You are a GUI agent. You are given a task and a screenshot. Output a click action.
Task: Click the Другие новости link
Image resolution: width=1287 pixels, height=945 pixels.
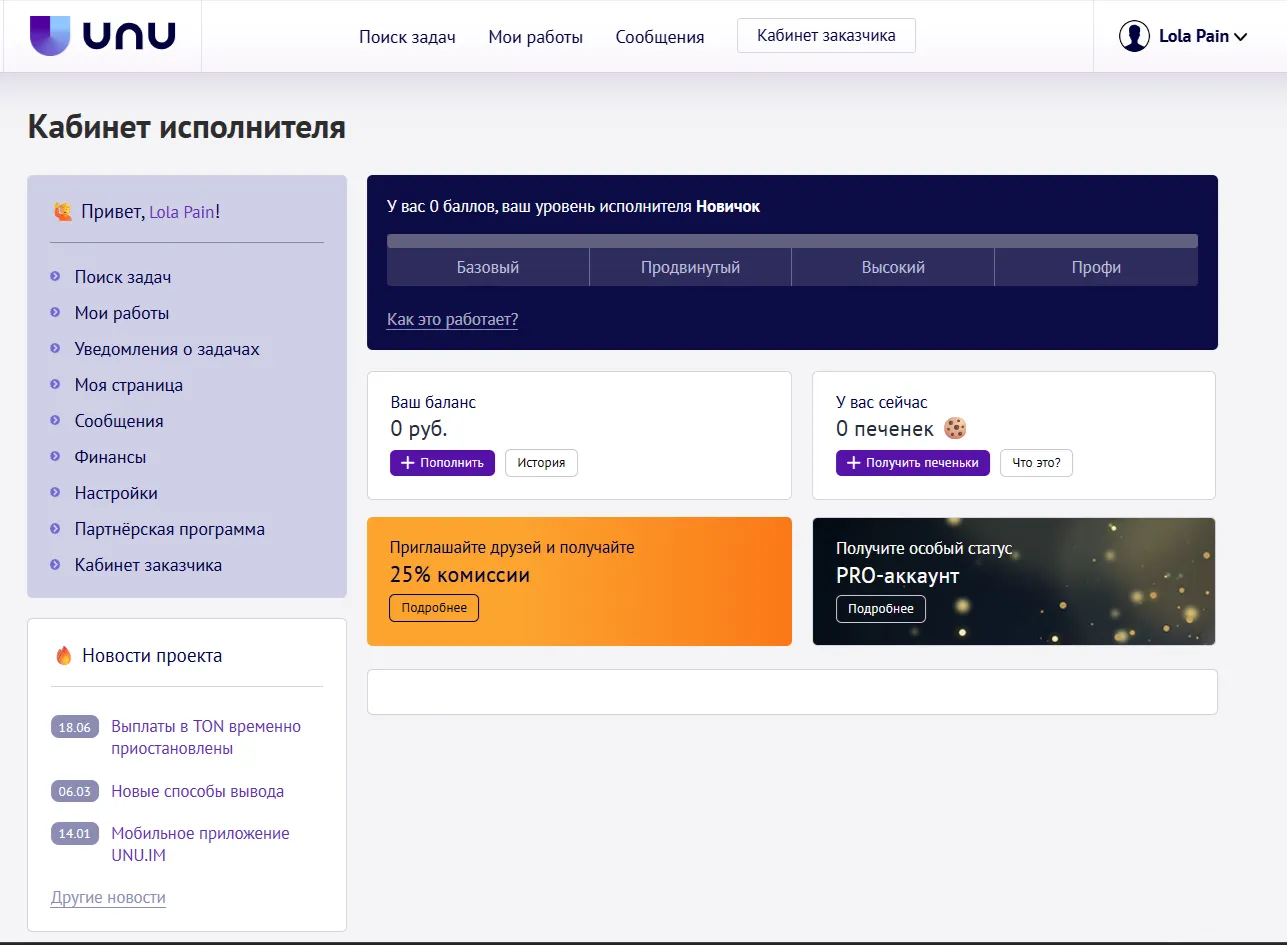(x=108, y=898)
